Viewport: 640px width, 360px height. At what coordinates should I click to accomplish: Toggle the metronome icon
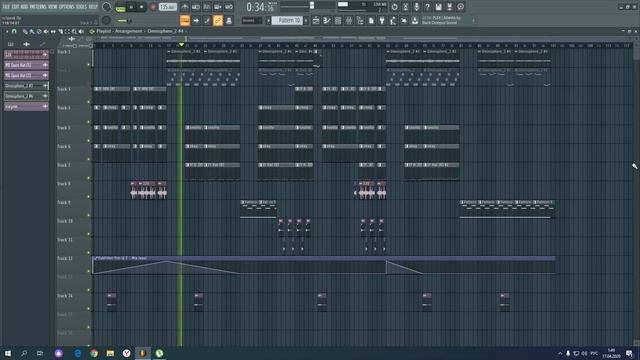(185, 7)
